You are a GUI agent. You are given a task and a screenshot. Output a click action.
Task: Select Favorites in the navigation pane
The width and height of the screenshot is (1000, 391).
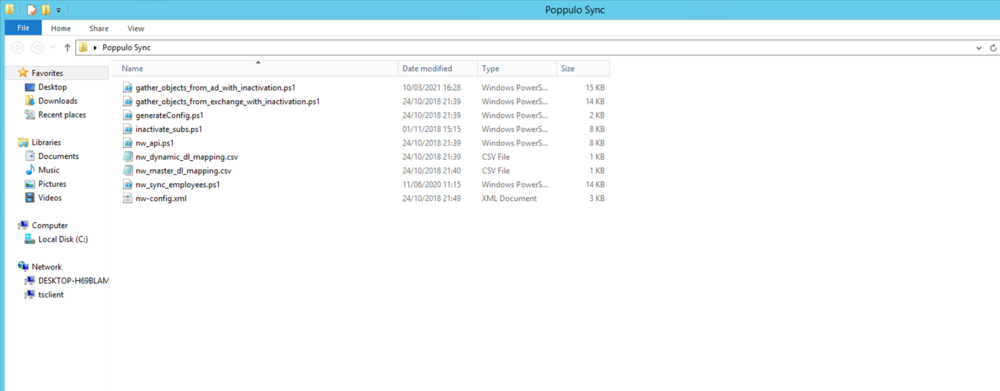click(x=47, y=73)
